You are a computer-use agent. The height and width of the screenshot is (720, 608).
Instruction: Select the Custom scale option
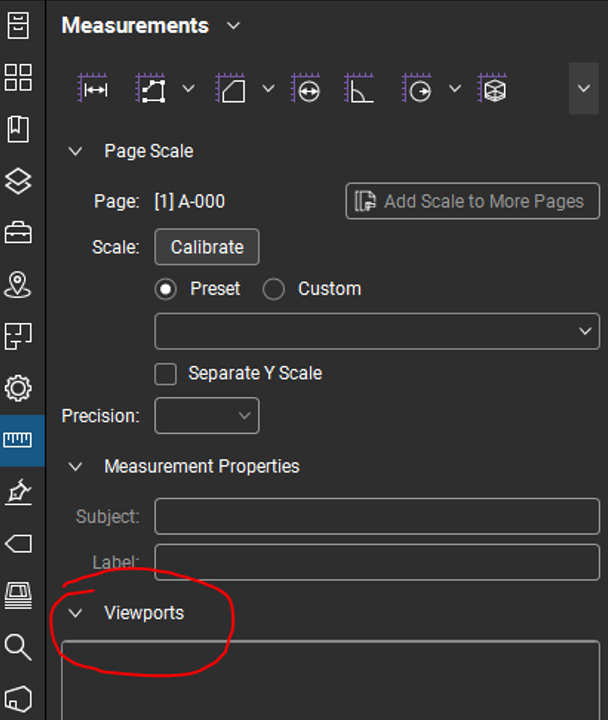tap(274, 289)
